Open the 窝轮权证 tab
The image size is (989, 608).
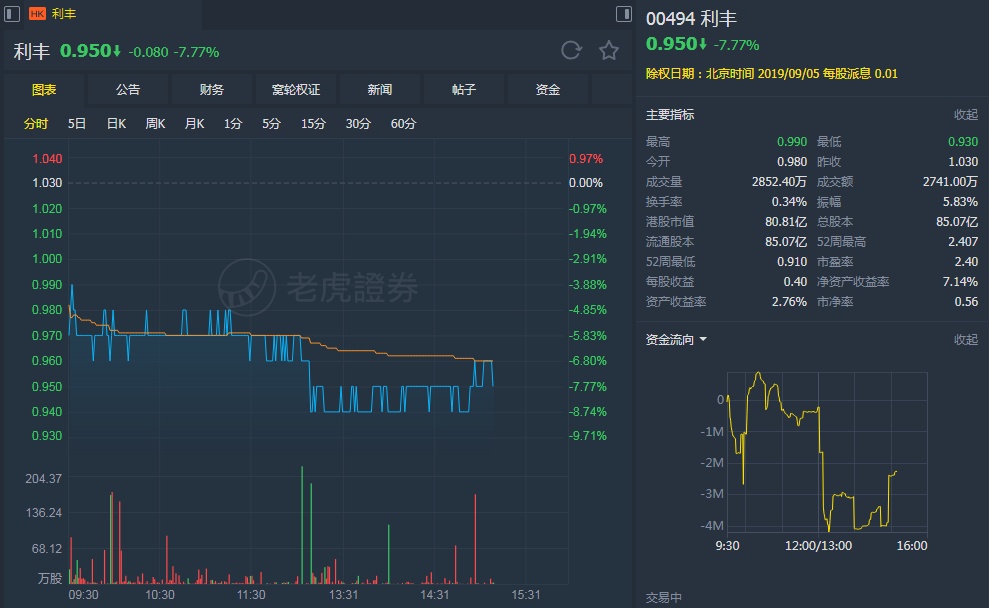(296, 90)
